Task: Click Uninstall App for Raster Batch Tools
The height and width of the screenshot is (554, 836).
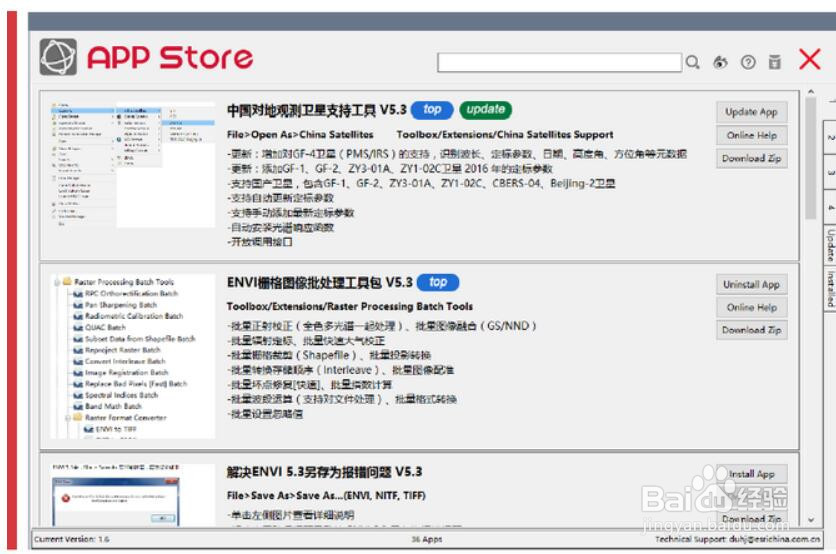Action: 751,285
